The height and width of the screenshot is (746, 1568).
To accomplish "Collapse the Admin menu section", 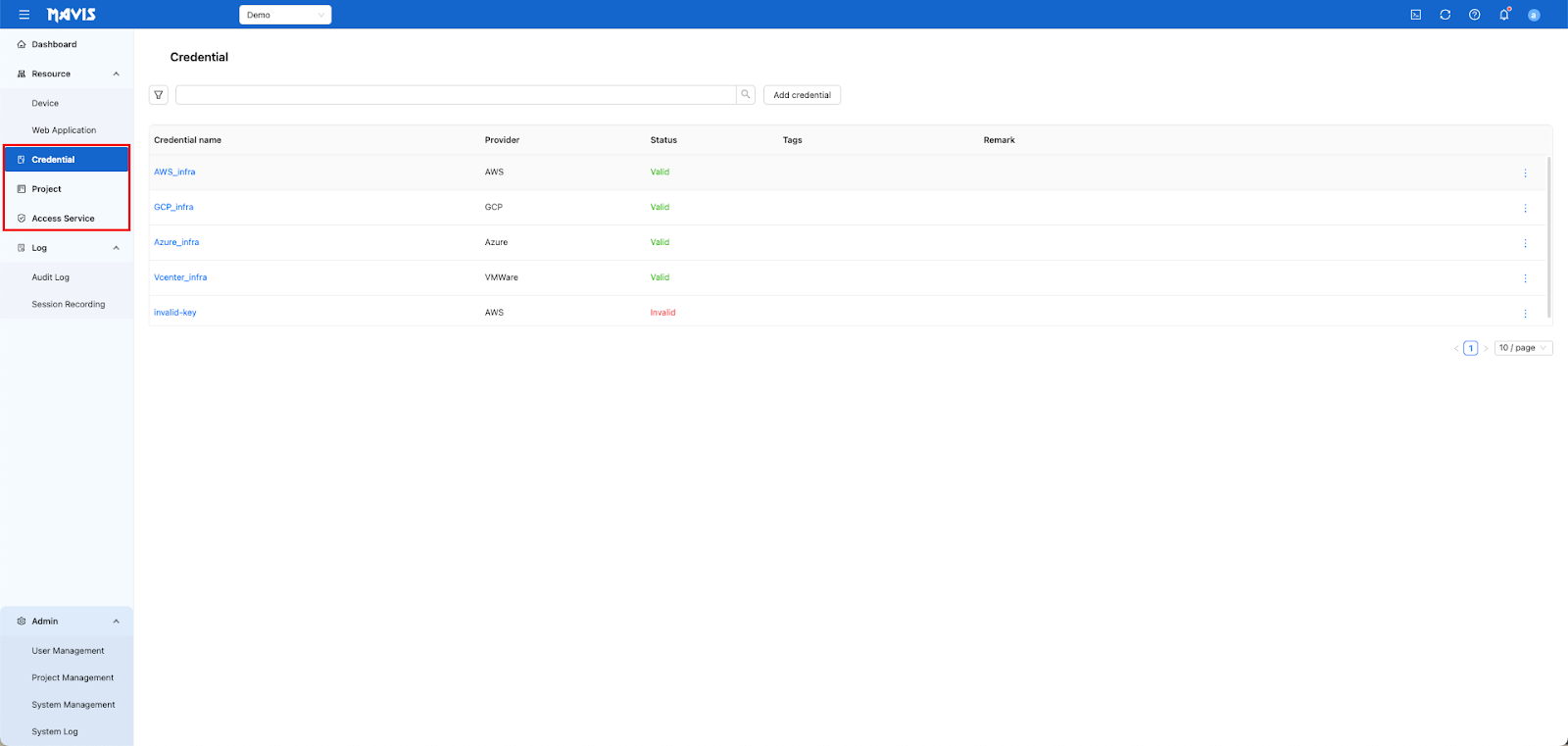I will coord(116,622).
